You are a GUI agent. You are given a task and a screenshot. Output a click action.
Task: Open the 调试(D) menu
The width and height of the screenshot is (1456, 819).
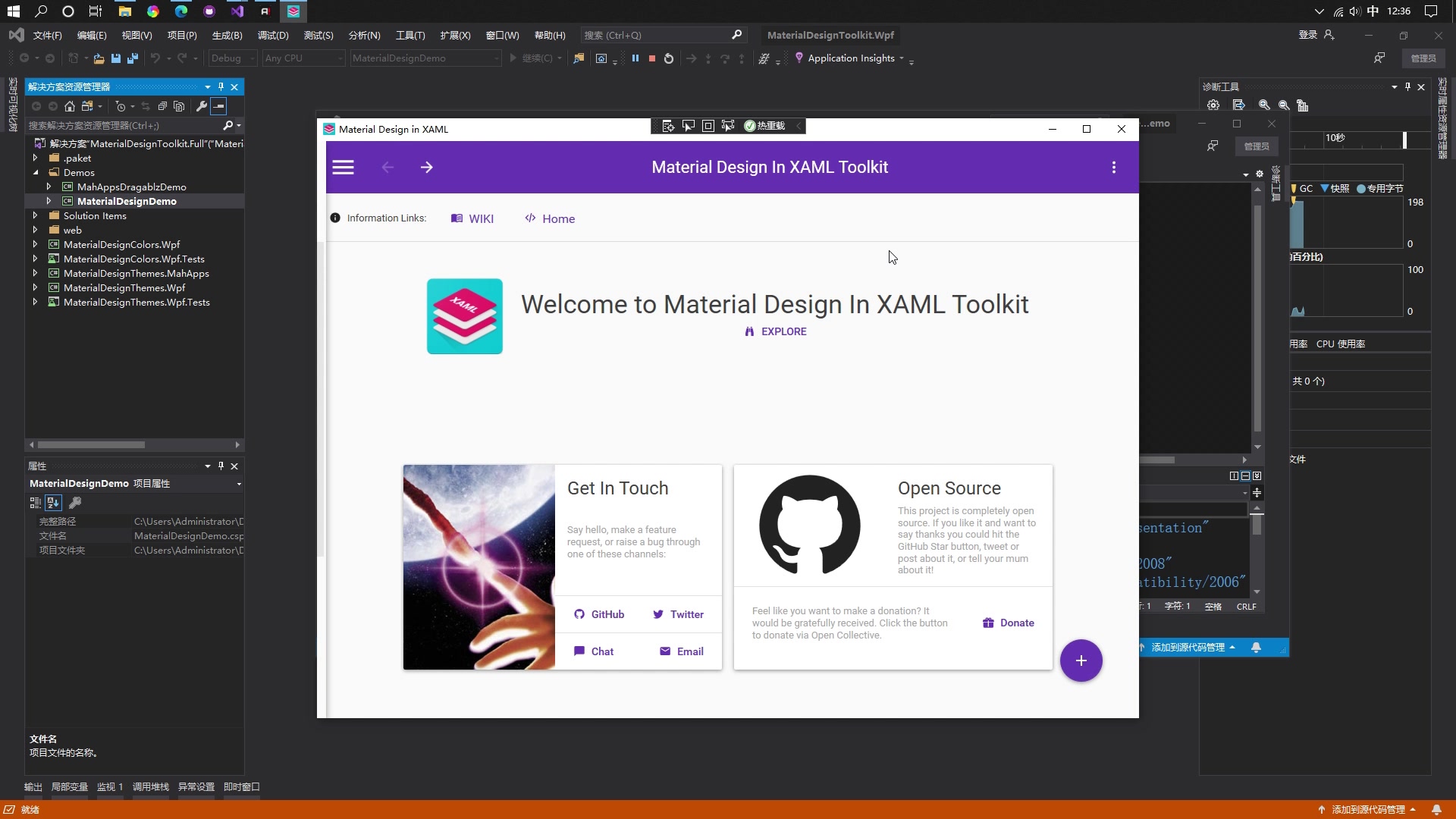point(272,35)
